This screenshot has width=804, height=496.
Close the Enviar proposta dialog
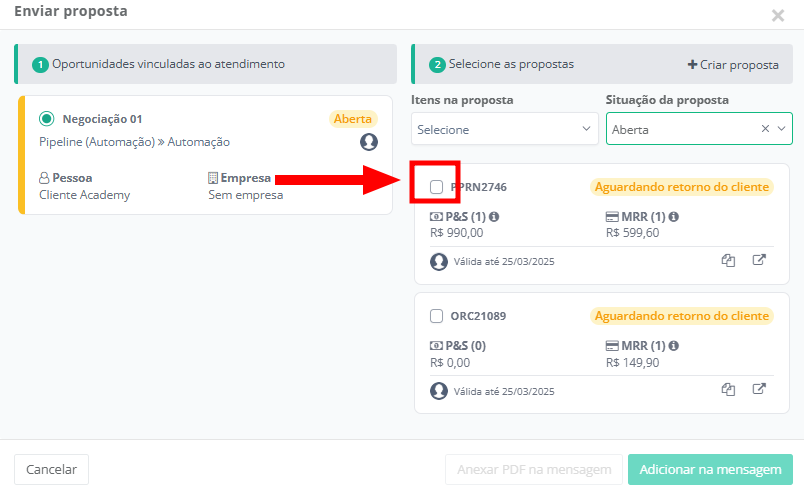778,15
